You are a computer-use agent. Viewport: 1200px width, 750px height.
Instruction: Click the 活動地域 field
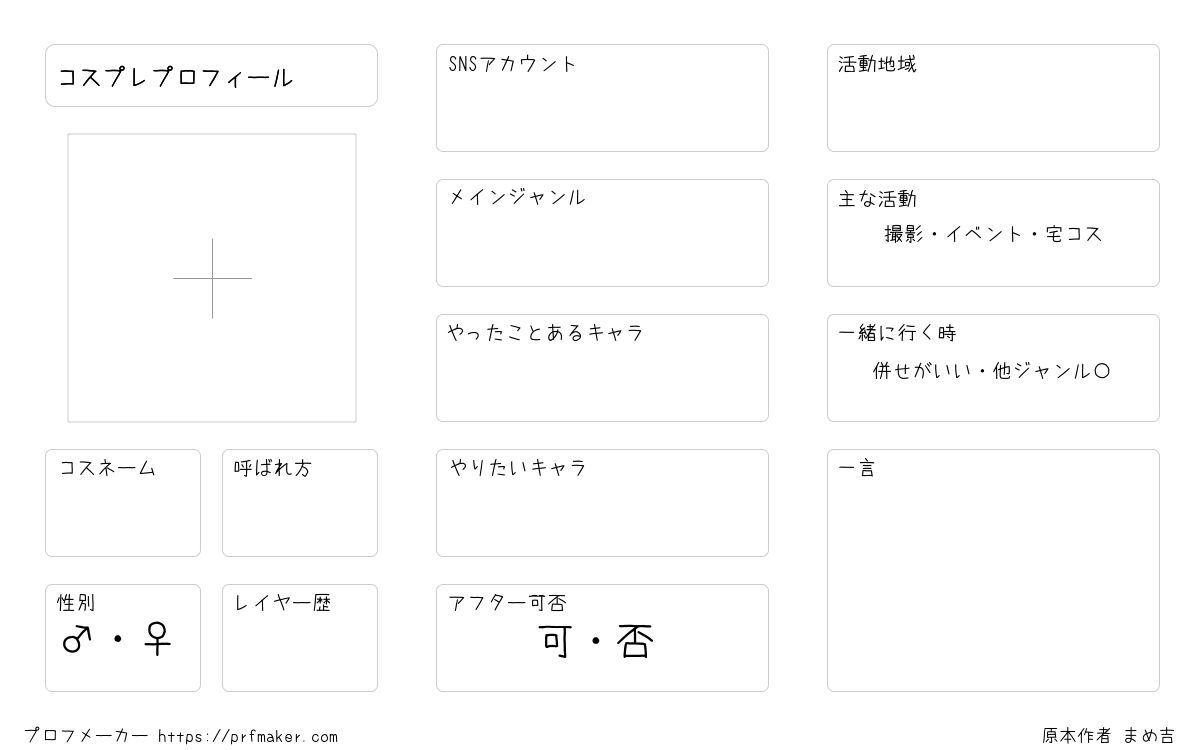993,98
